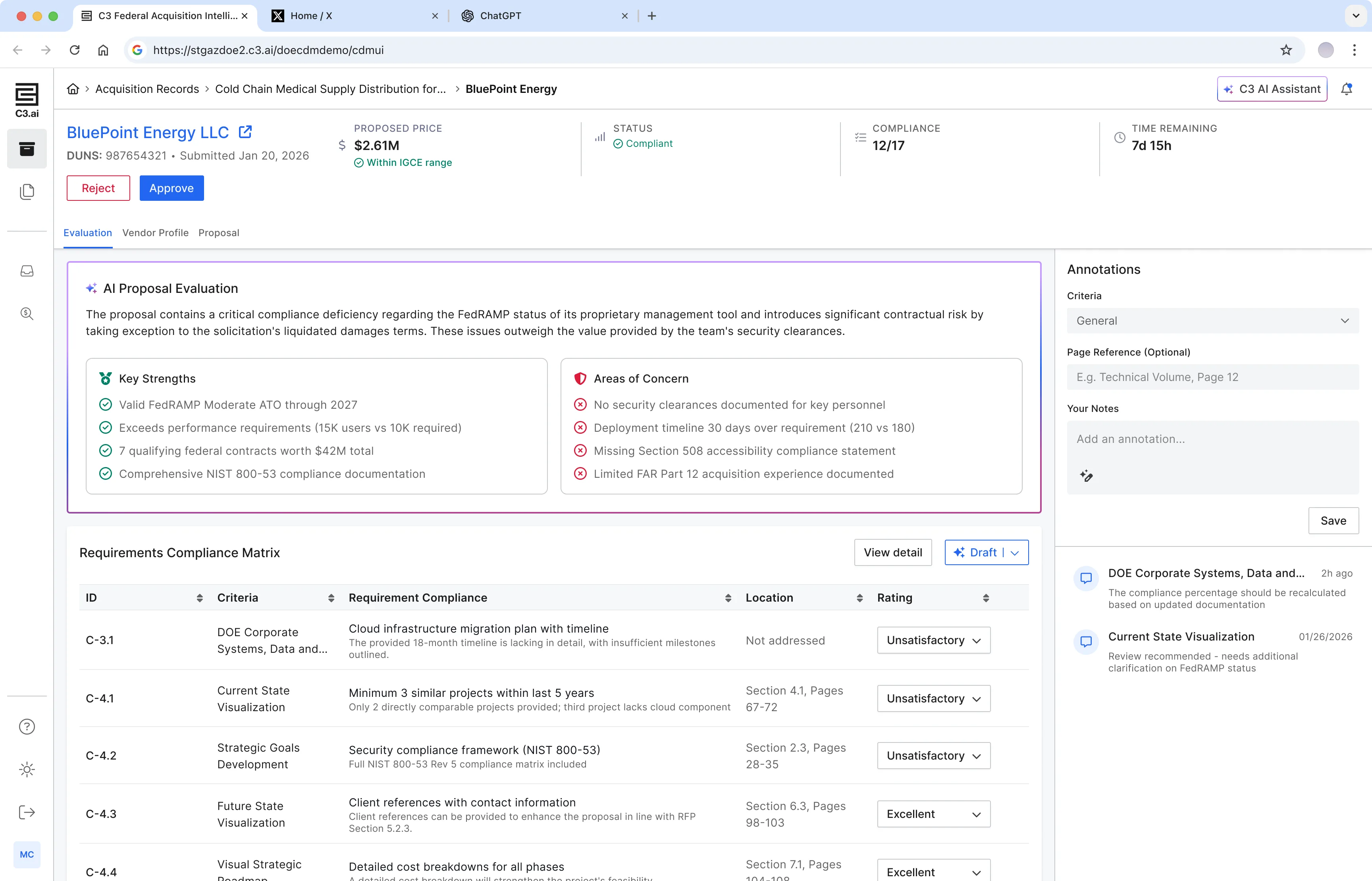
Task: Click the Approve button
Action: [x=171, y=188]
